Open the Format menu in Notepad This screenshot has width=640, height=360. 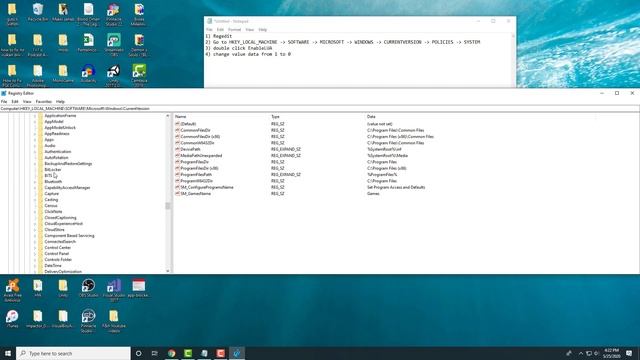(234, 29)
